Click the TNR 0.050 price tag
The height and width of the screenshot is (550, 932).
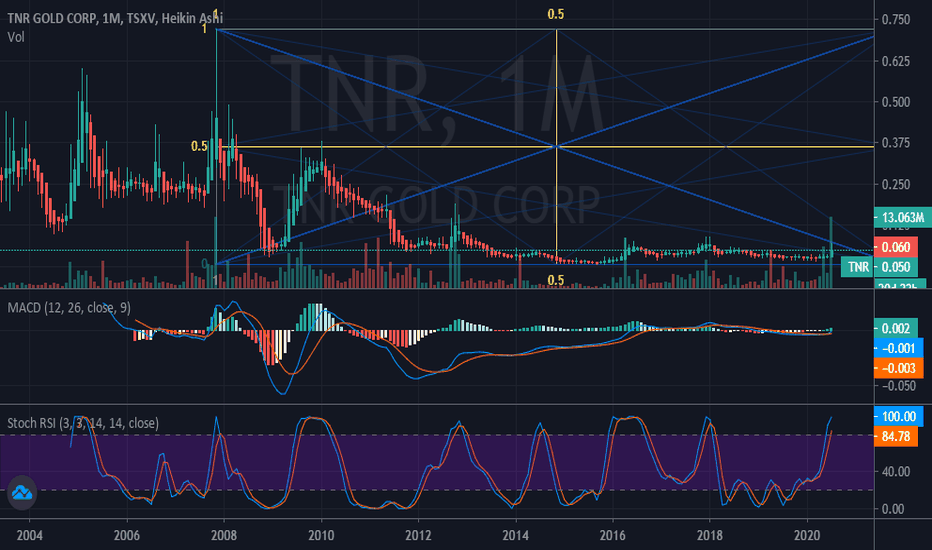click(x=879, y=267)
